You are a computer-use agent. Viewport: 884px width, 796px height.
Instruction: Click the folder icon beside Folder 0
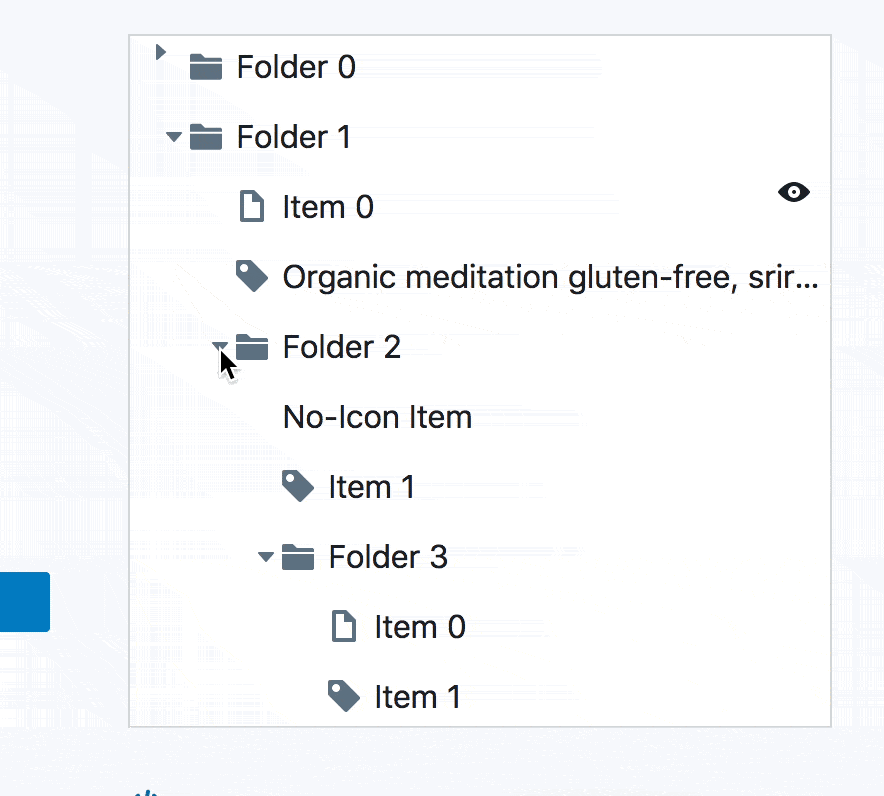click(x=205, y=66)
